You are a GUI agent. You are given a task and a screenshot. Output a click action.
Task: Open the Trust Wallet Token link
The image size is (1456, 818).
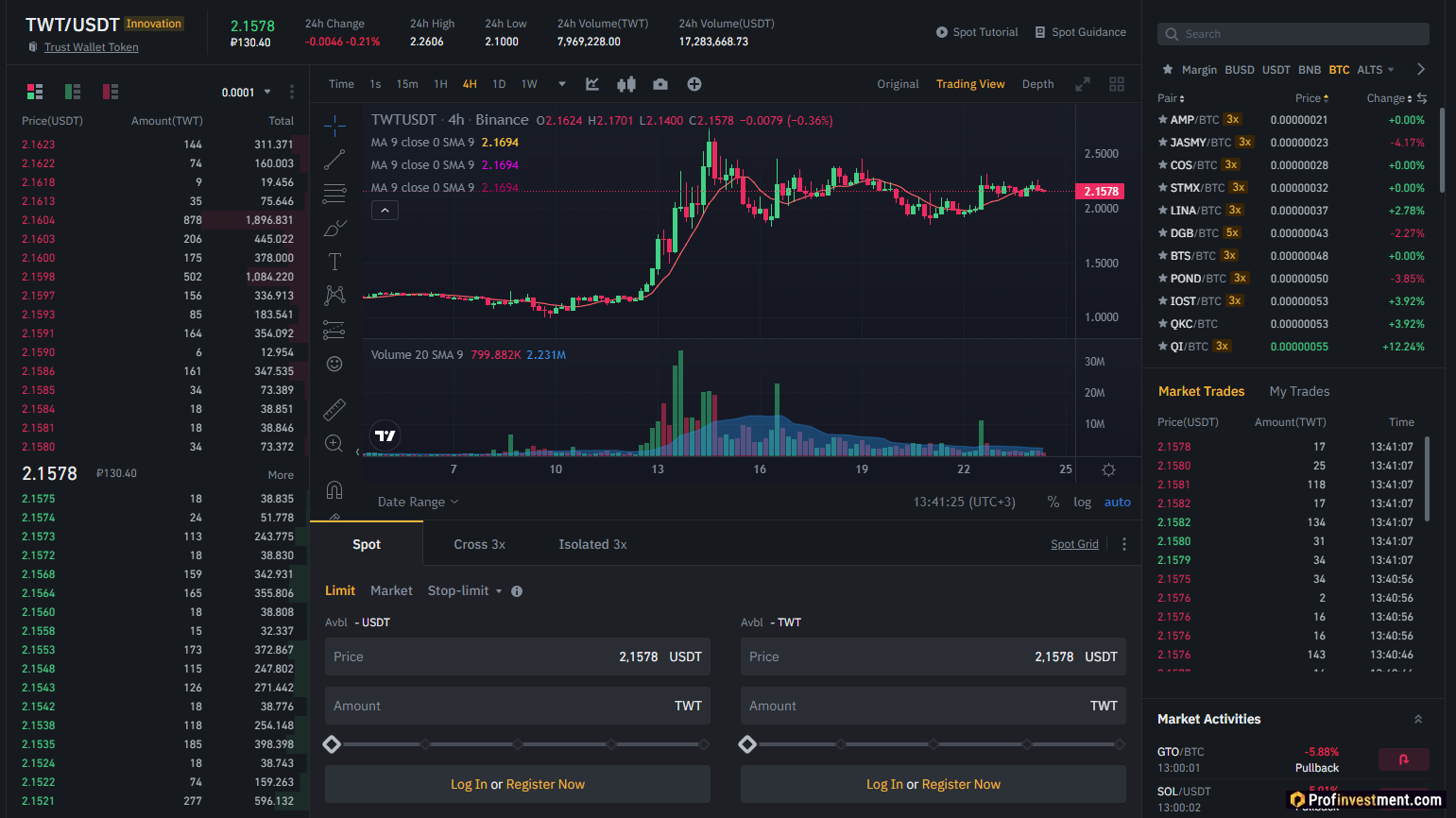[x=91, y=47]
